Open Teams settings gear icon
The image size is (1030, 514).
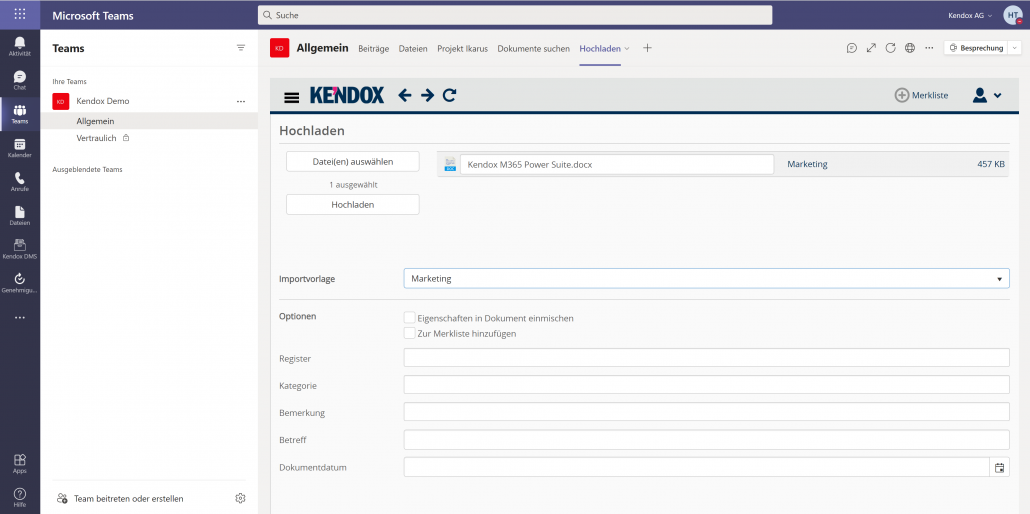pyautogui.click(x=240, y=498)
